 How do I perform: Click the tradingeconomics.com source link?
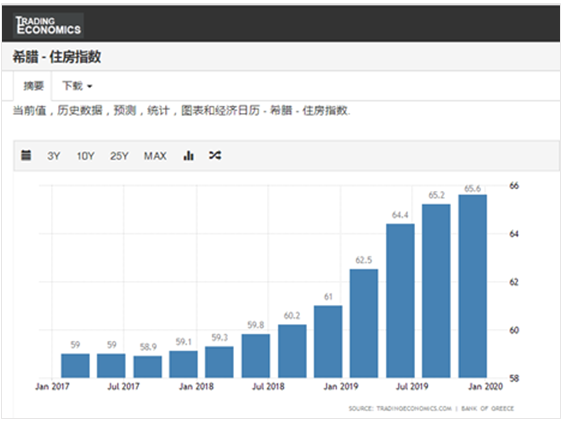tap(414, 408)
